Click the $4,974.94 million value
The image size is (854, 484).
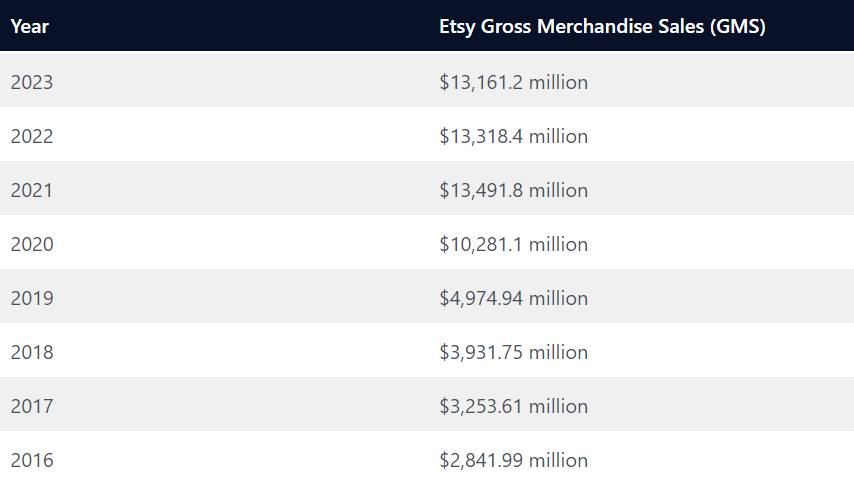pyautogui.click(x=513, y=298)
